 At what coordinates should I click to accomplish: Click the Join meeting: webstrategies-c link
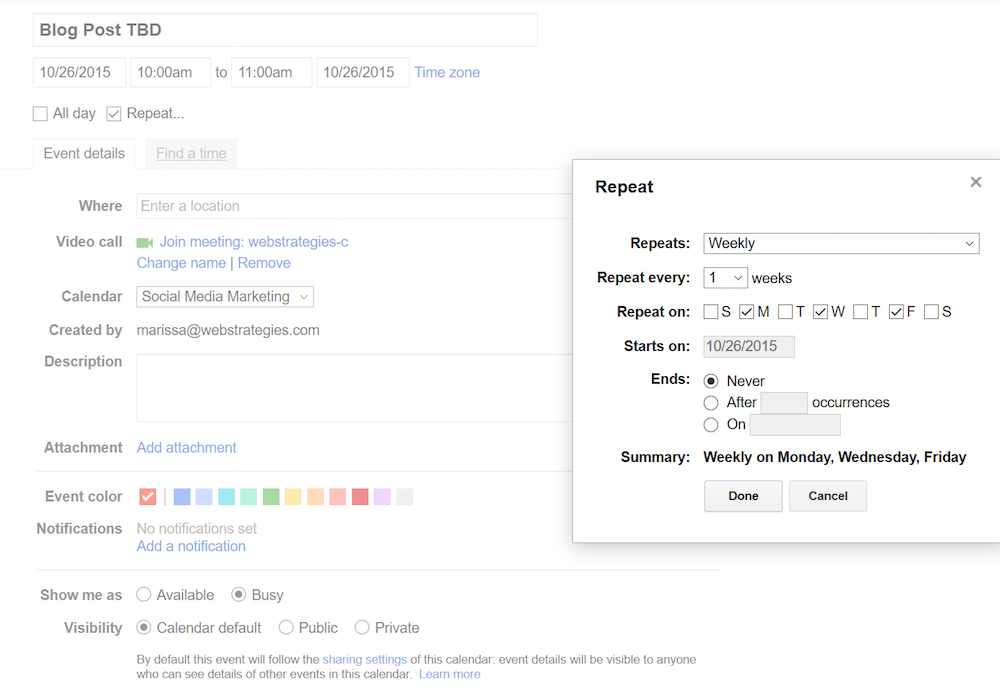[254, 242]
